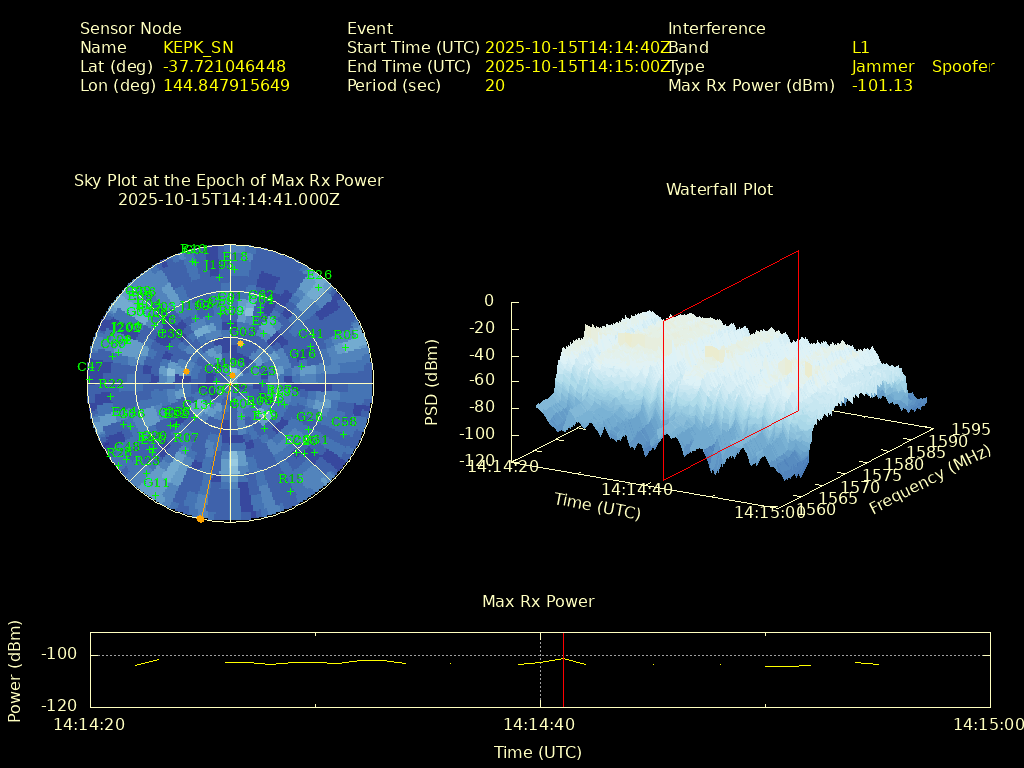Click the KEPK_SN sensor node name

point(198,47)
